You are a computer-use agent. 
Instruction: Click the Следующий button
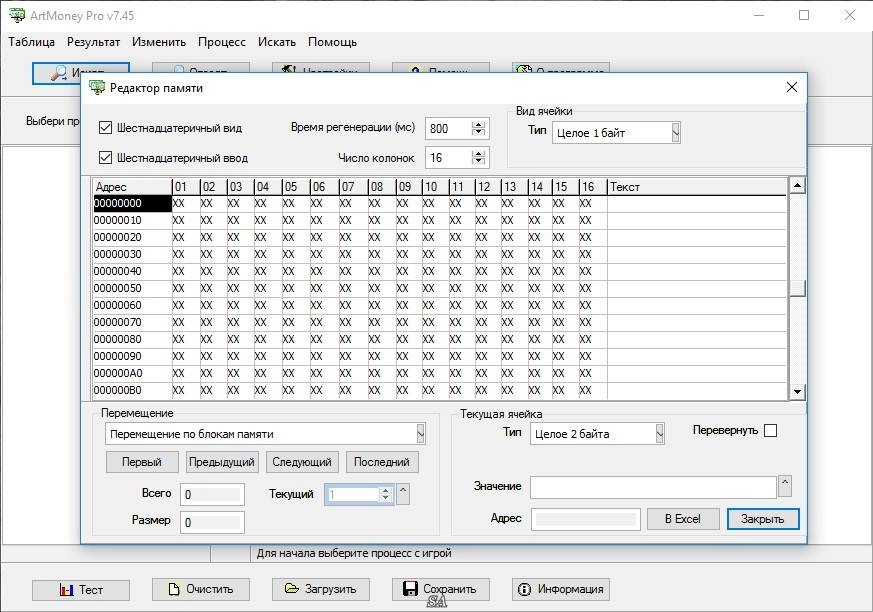(302, 462)
